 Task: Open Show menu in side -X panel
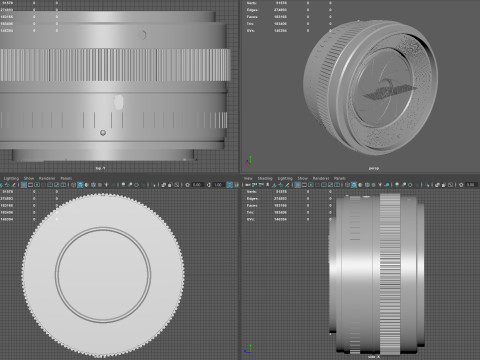(x=303, y=178)
